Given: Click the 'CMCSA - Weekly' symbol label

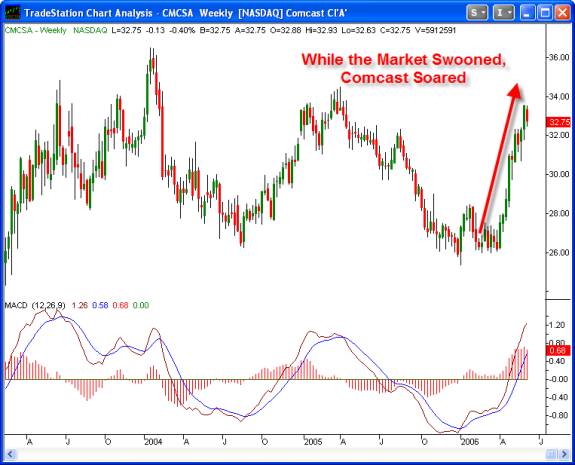Looking at the screenshot, I should click(x=36, y=30).
